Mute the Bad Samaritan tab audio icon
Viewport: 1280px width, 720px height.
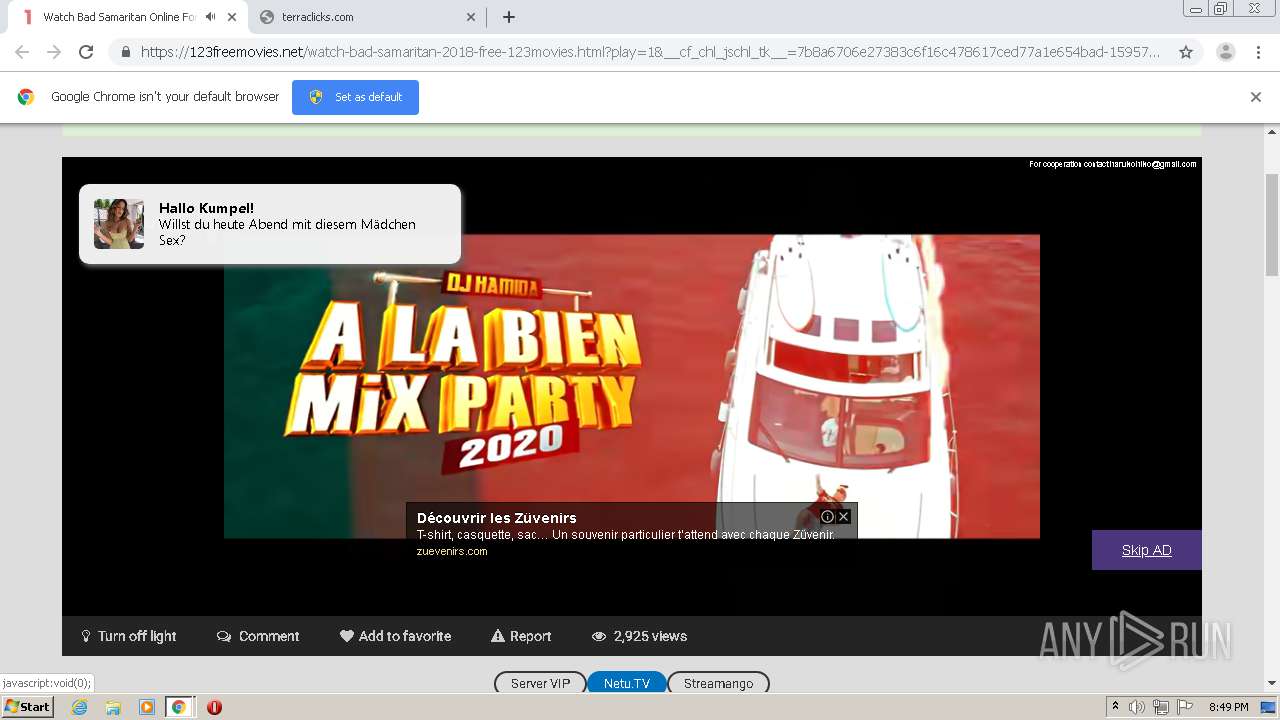point(211,17)
